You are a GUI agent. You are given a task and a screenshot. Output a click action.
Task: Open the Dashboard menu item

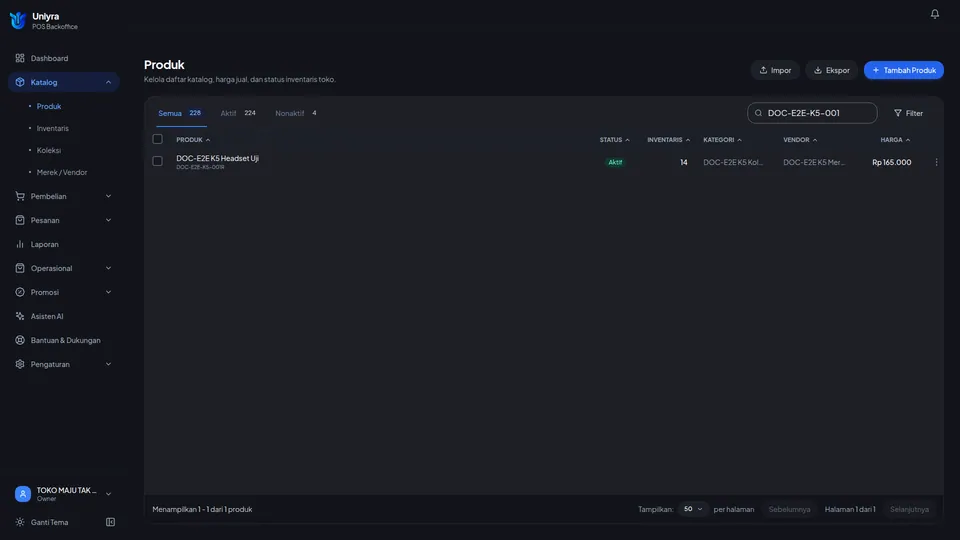click(64, 58)
